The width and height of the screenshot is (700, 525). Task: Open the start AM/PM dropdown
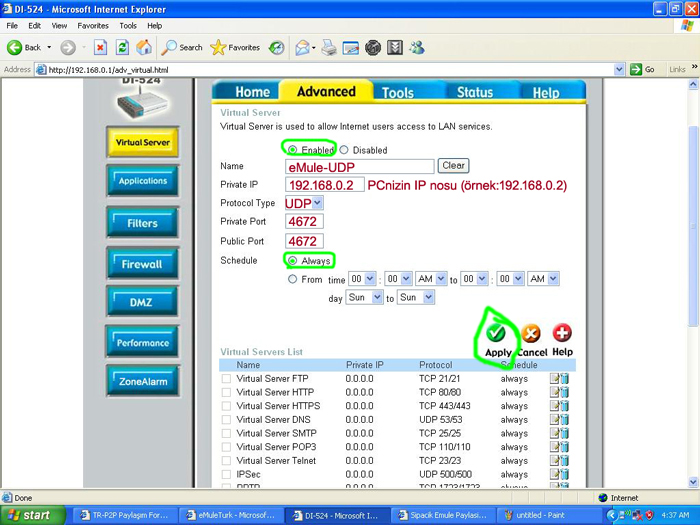(x=431, y=279)
